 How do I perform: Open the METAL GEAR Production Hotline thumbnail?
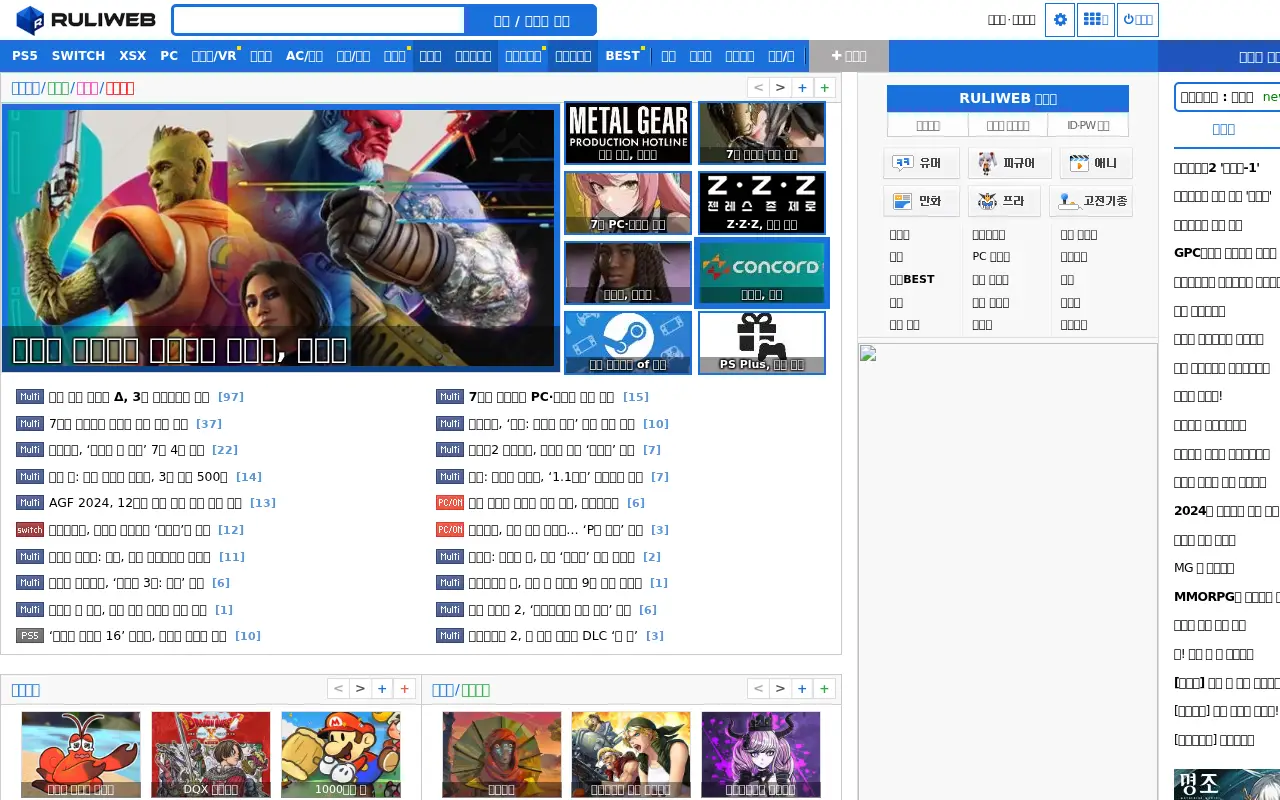point(628,133)
